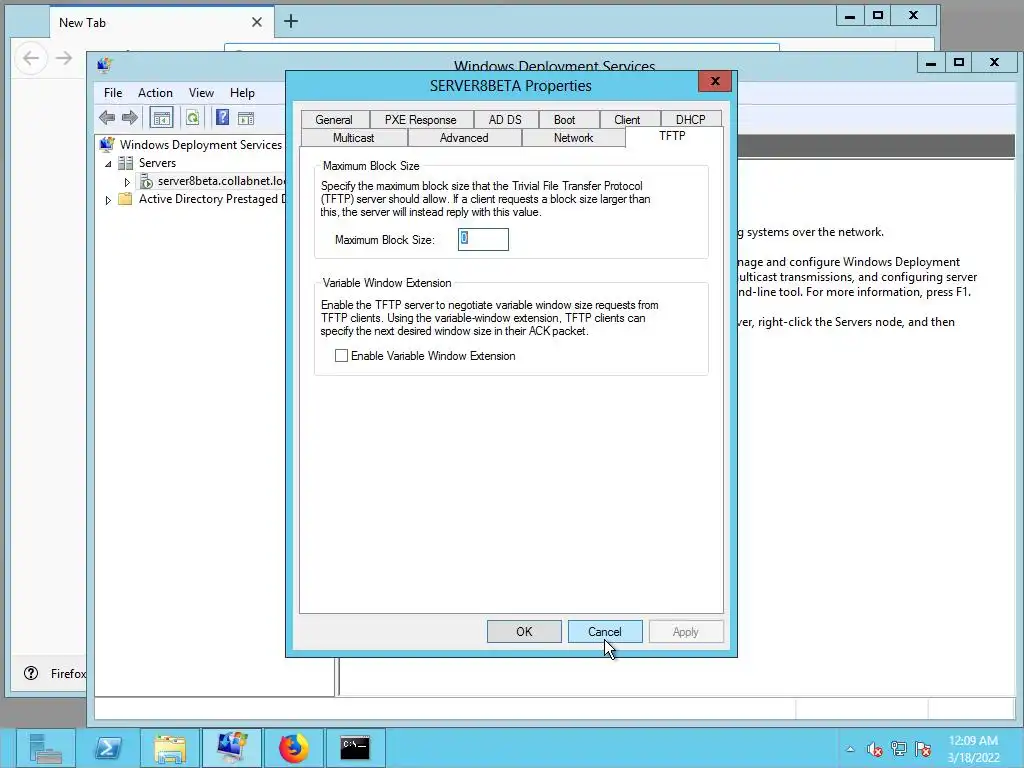Click Windows Deployment Services taskbar icon

pyautogui.click(x=232, y=748)
